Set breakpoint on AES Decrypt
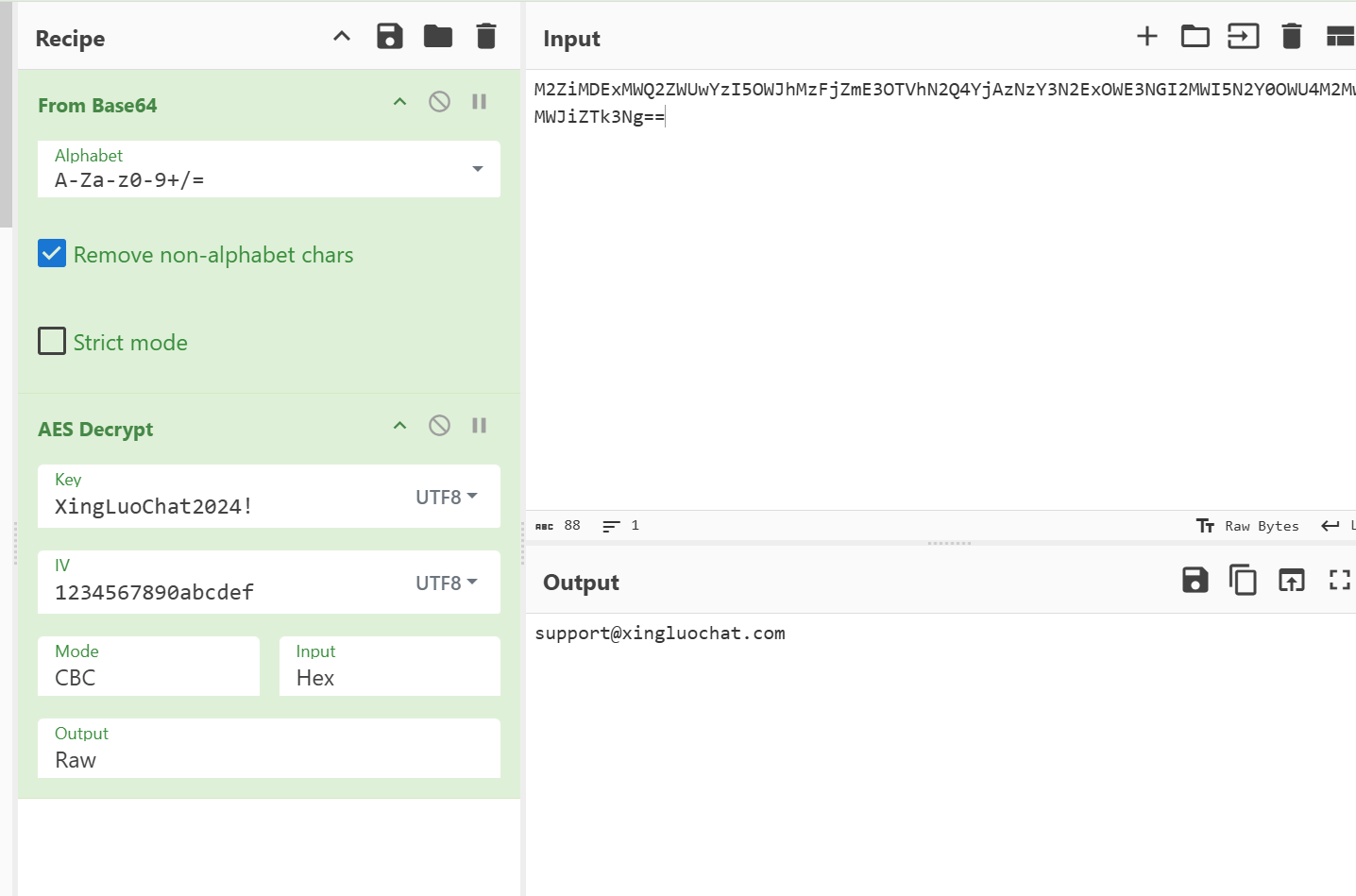Image resolution: width=1356 pixels, height=896 pixels. point(479,426)
